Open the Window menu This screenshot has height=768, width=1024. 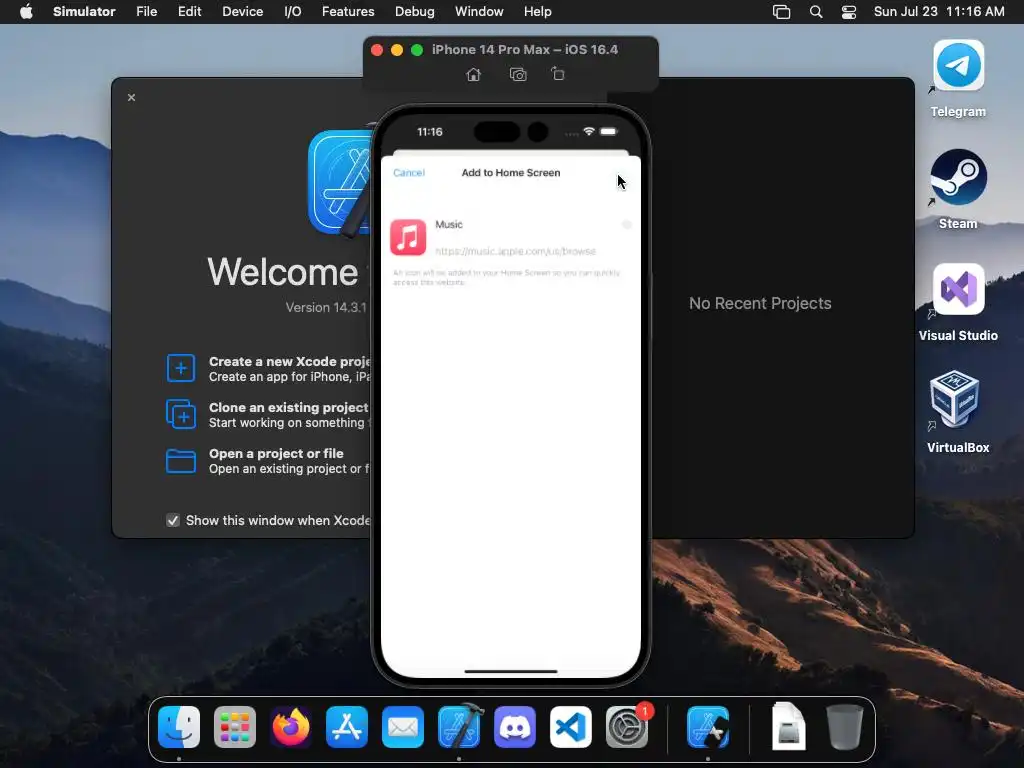(479, 12)
